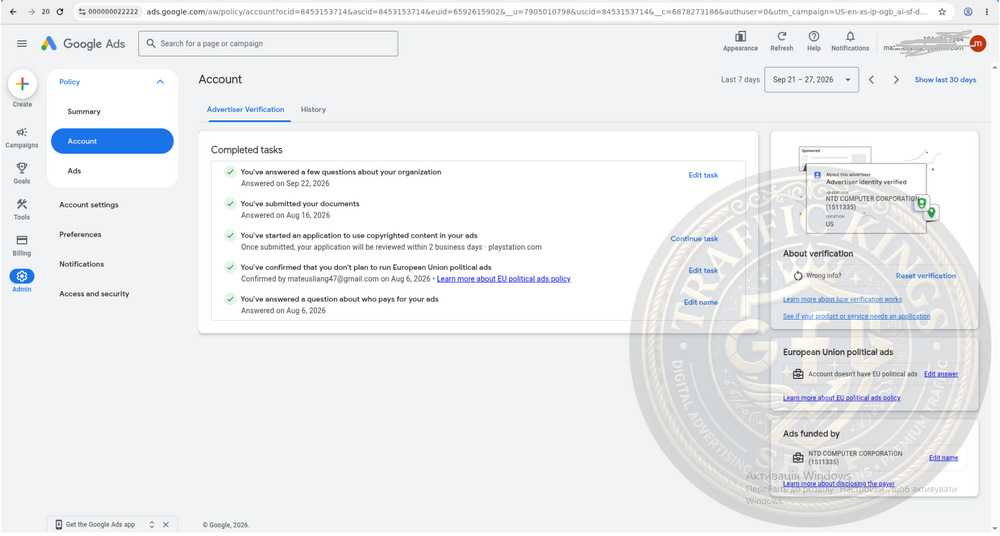
Task: Open Appearance settings icon
Action: (740, 37)
